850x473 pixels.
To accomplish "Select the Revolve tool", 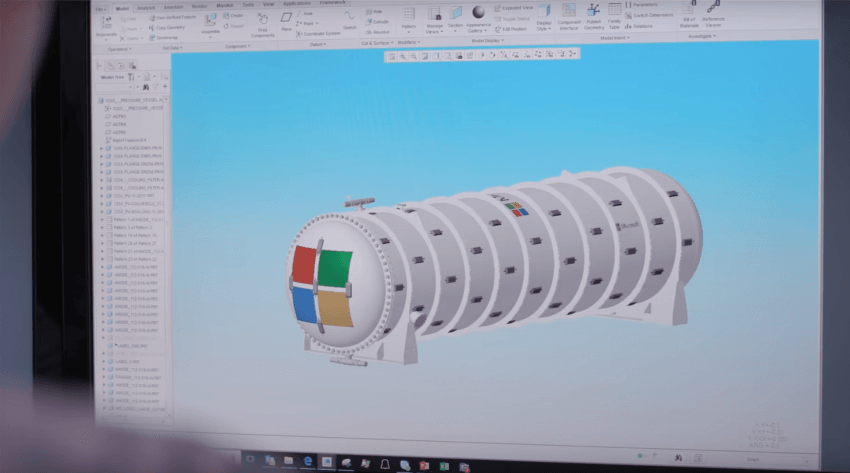I will (x=378, y=32).
